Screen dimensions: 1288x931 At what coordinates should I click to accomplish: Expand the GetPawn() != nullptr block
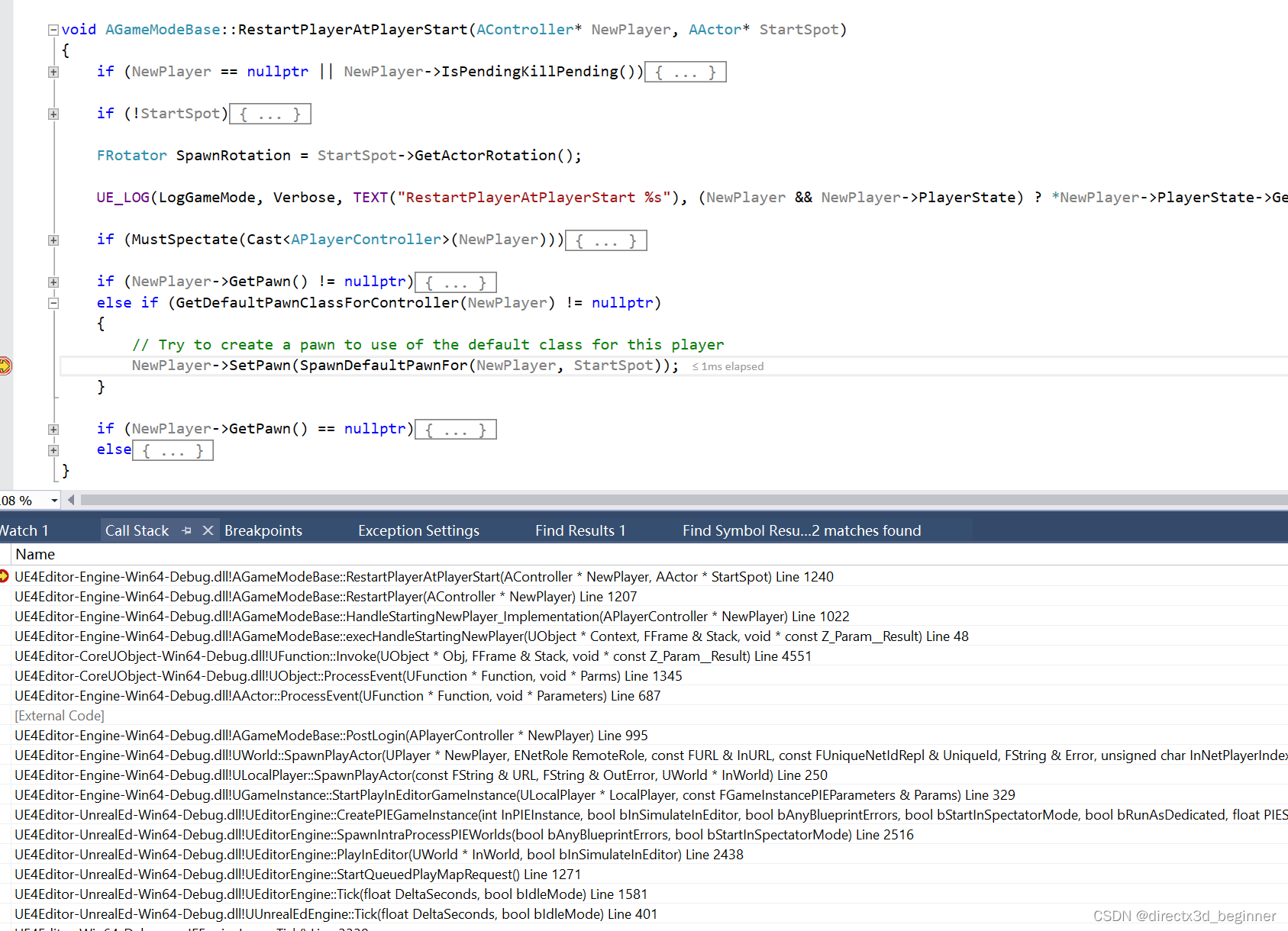(x=53, y=282)
